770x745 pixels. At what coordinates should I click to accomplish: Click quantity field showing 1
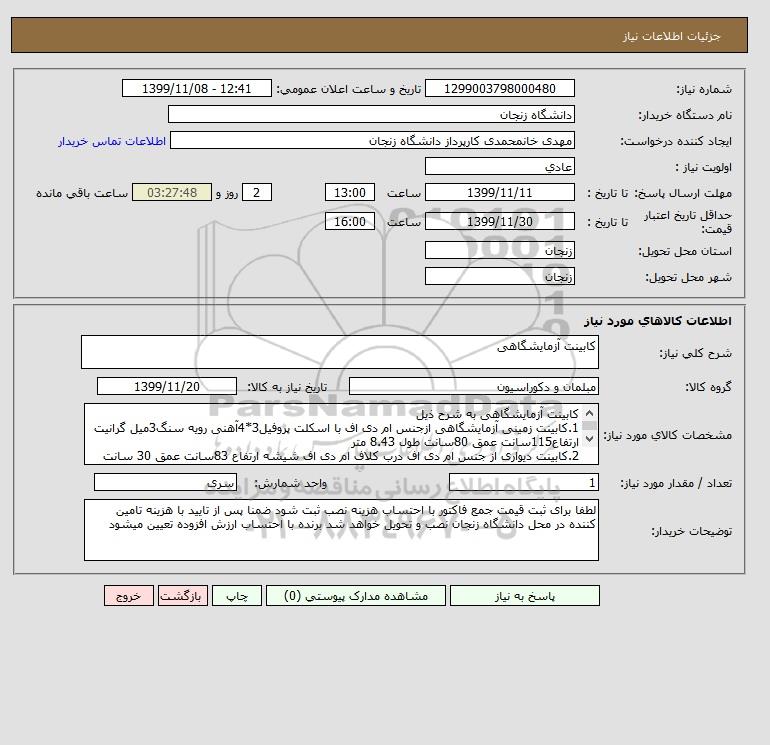[x=523, y=483]
